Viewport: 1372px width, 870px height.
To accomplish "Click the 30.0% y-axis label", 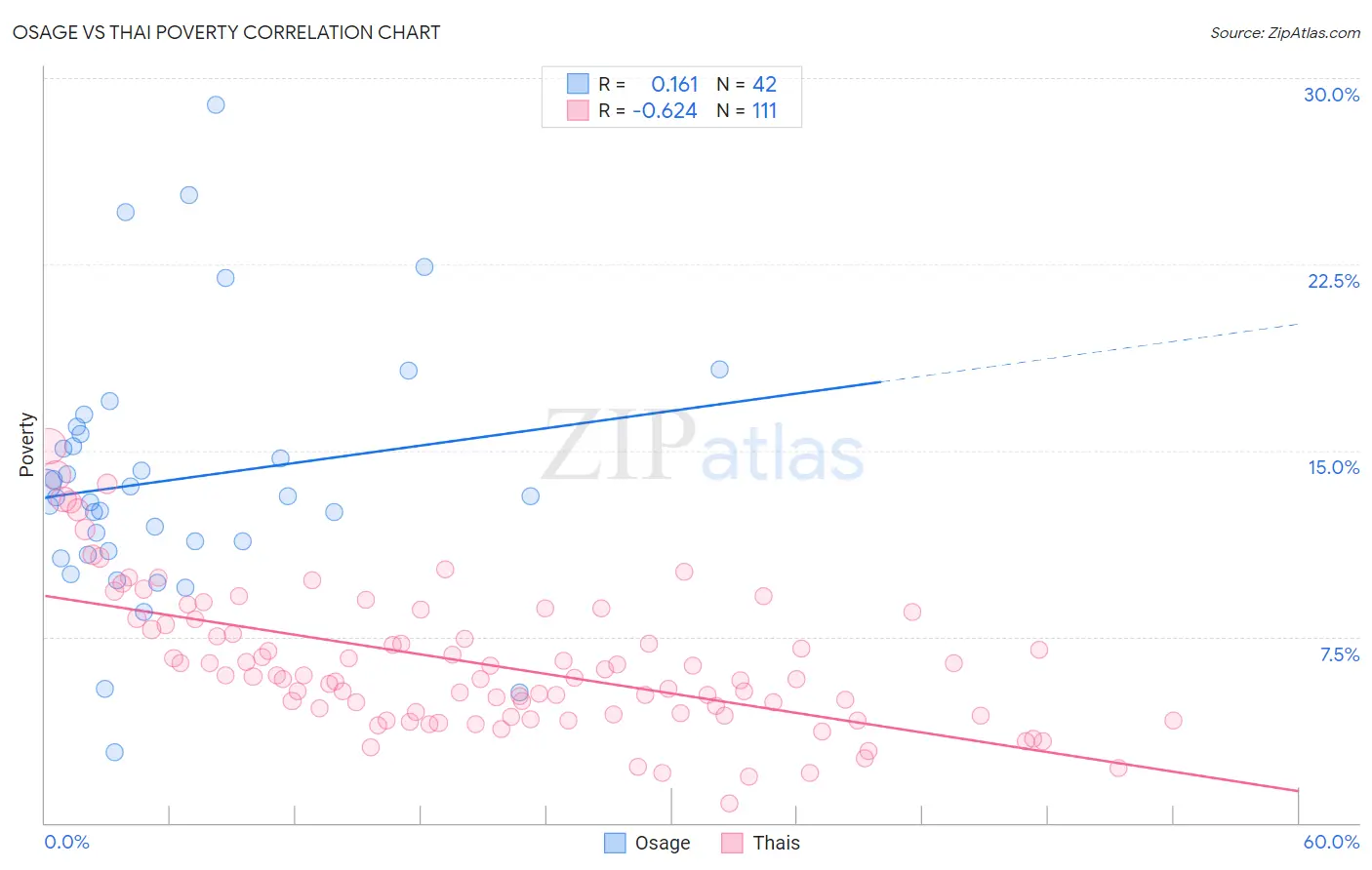I will click(1331, 95).
